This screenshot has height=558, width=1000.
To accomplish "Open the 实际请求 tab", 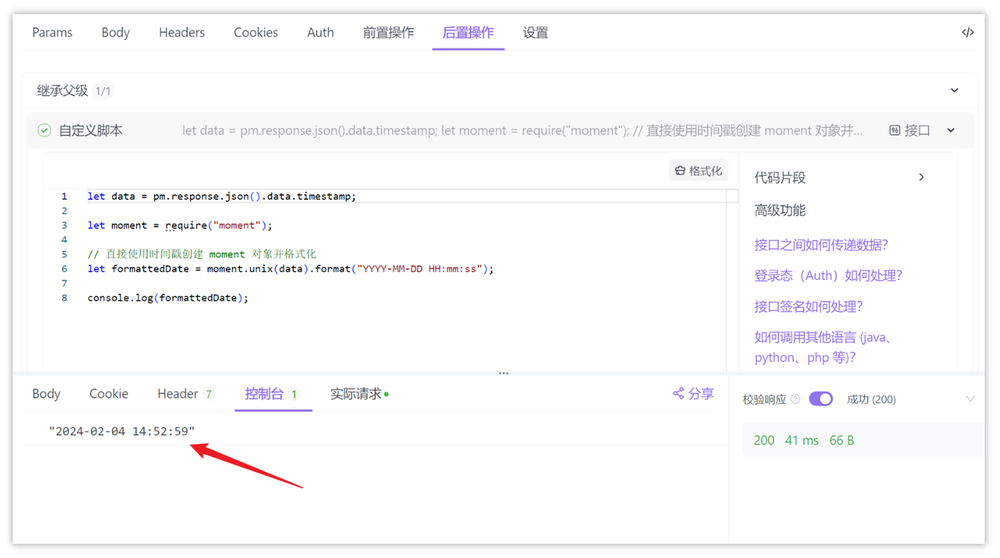I will click(356, 394).
